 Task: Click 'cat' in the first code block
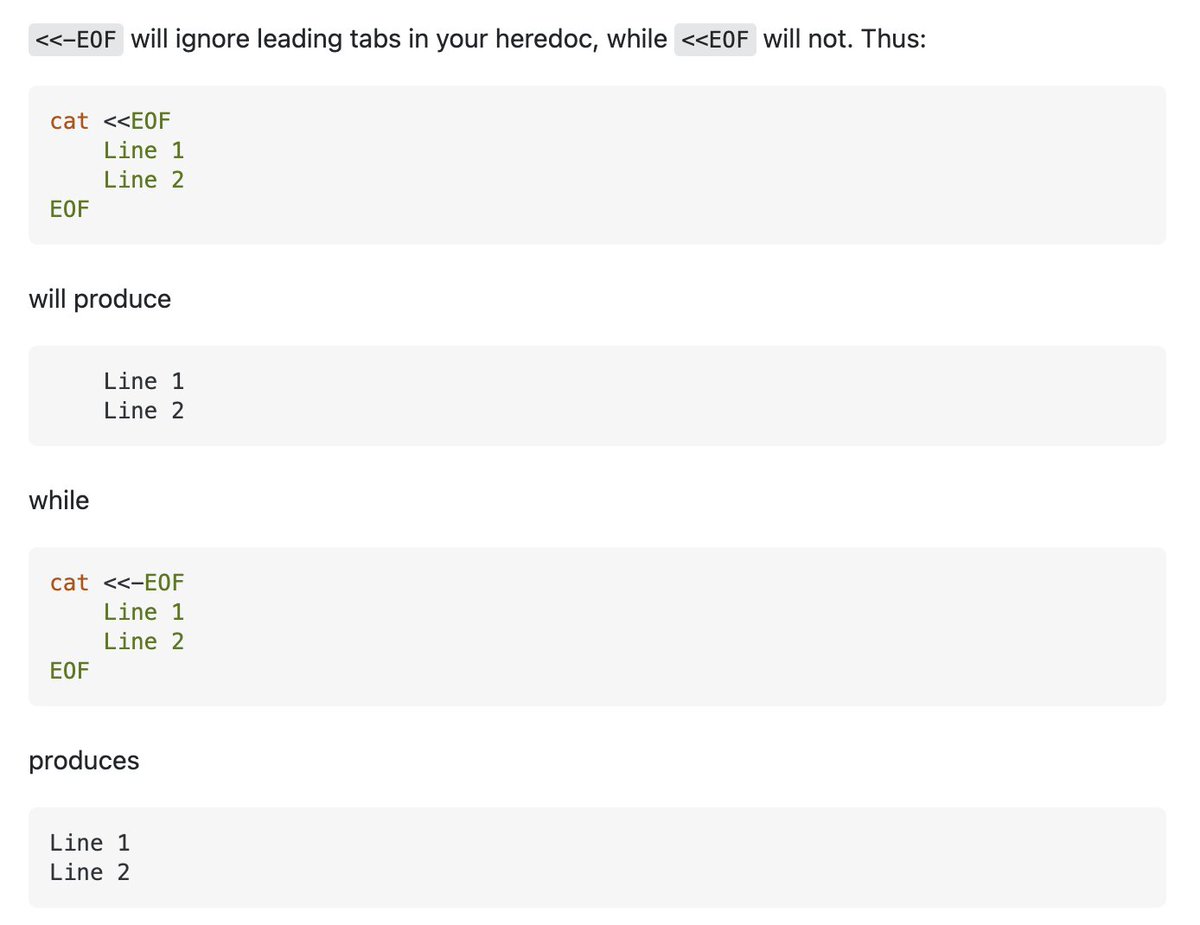[69, 121]
